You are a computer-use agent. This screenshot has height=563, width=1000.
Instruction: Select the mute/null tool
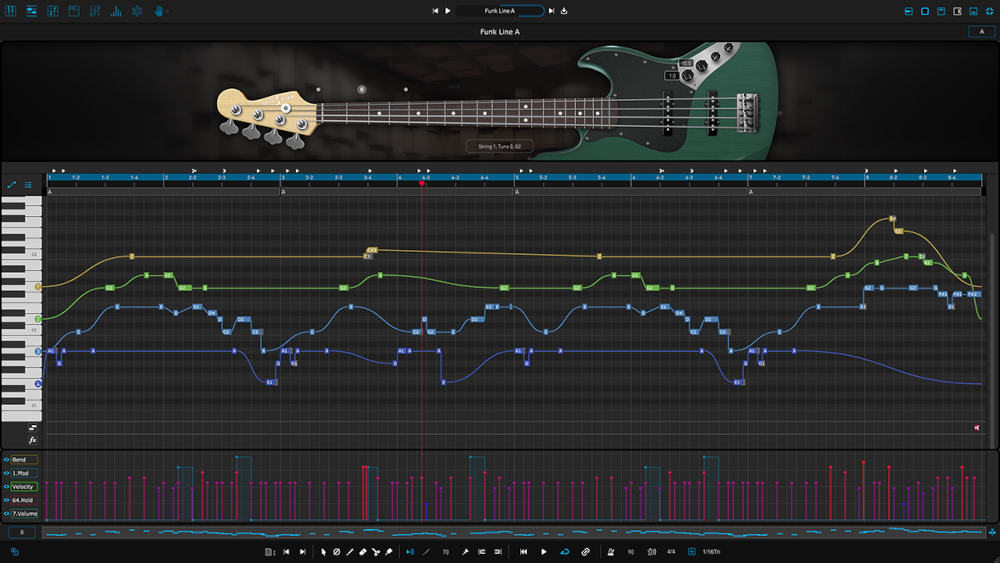(337, 552)
